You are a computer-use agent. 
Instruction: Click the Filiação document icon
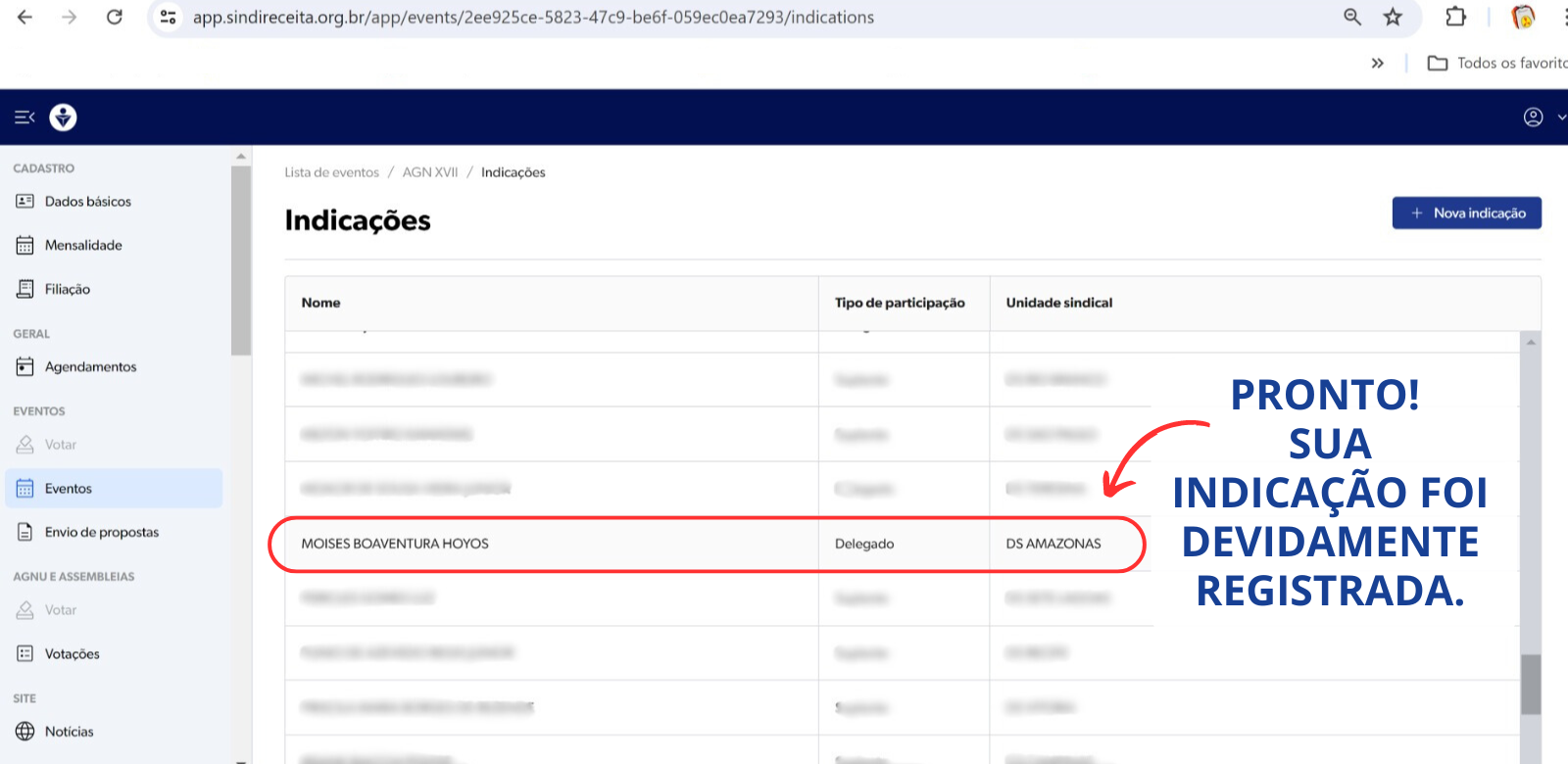[25, 289]
